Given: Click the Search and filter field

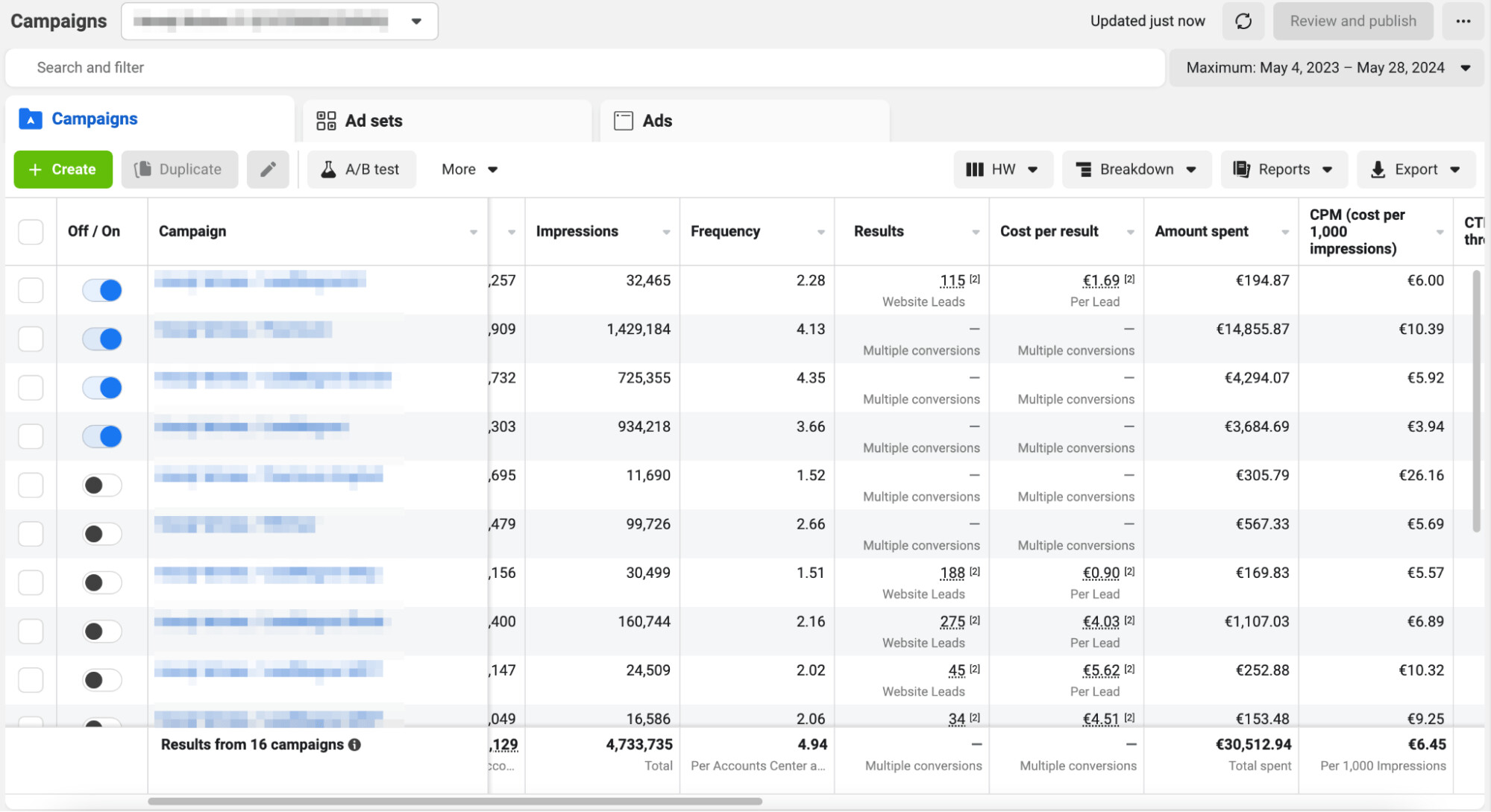Looking at the screenshot, I should pos(586,68).
